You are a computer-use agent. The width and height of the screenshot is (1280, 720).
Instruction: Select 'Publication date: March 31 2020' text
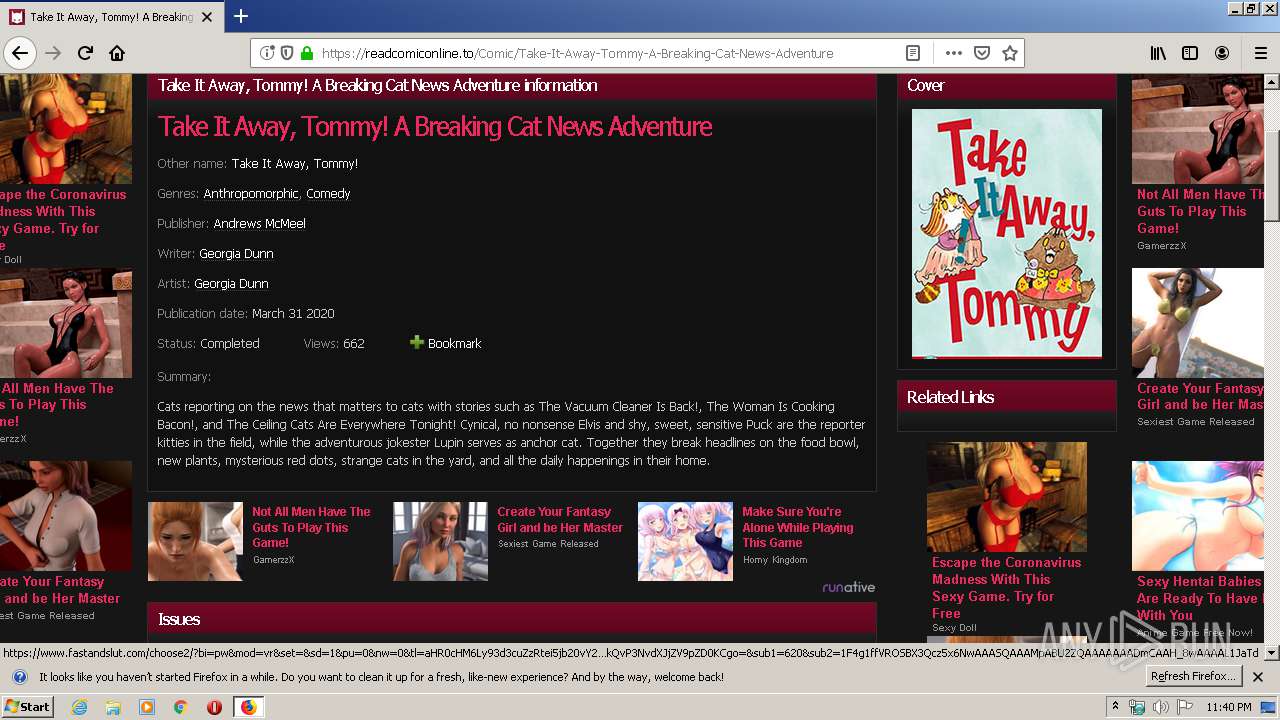pyautogui.click(x=246, y=313)
